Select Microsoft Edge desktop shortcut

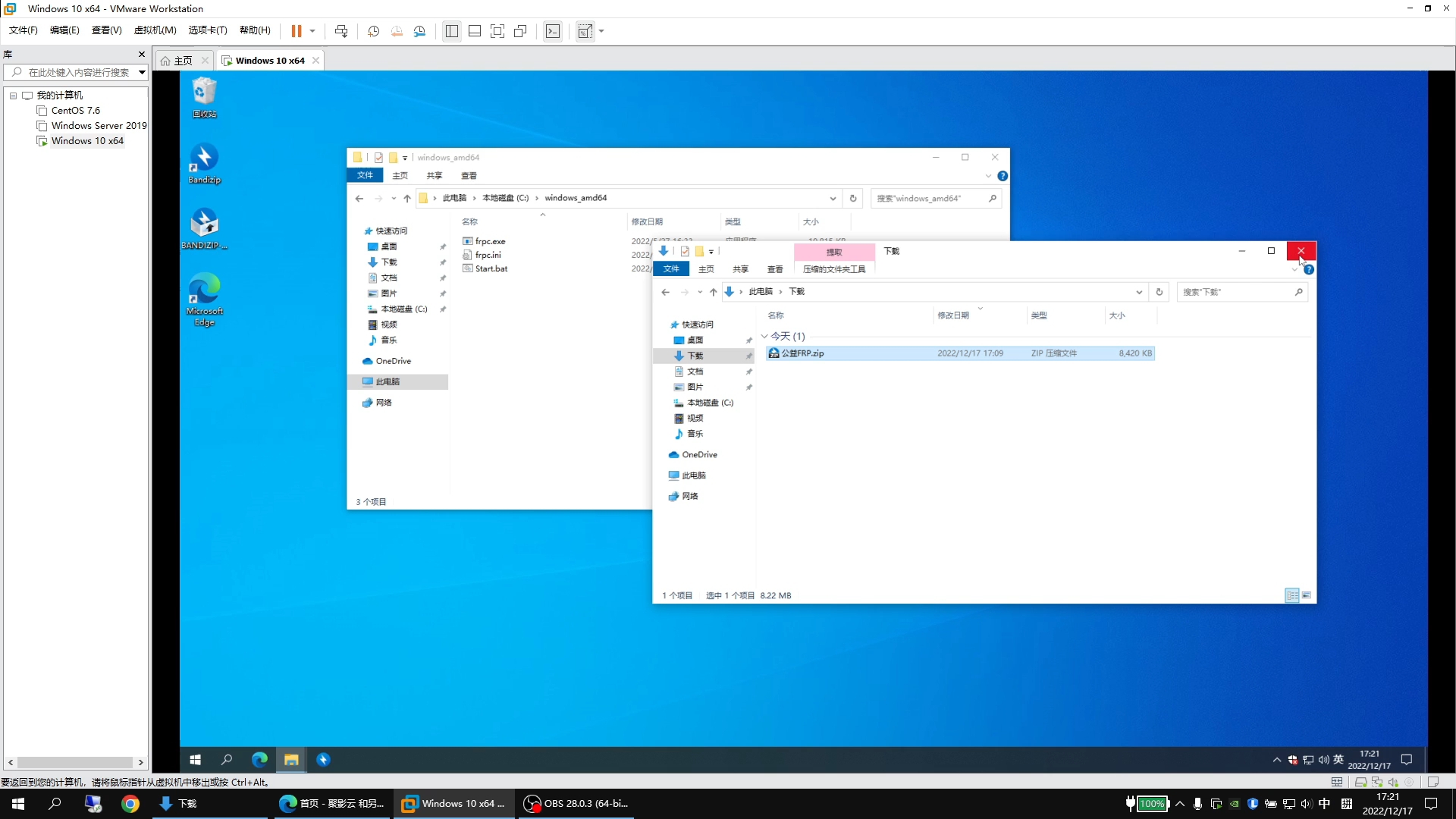click(x=204, y=300)
